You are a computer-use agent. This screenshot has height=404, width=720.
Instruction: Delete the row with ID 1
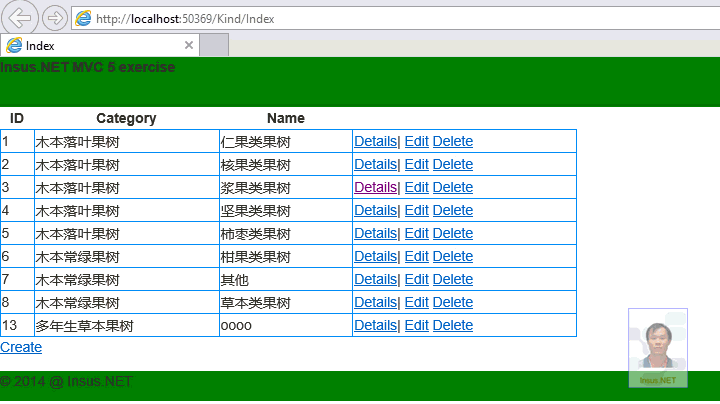pos(453,141)
